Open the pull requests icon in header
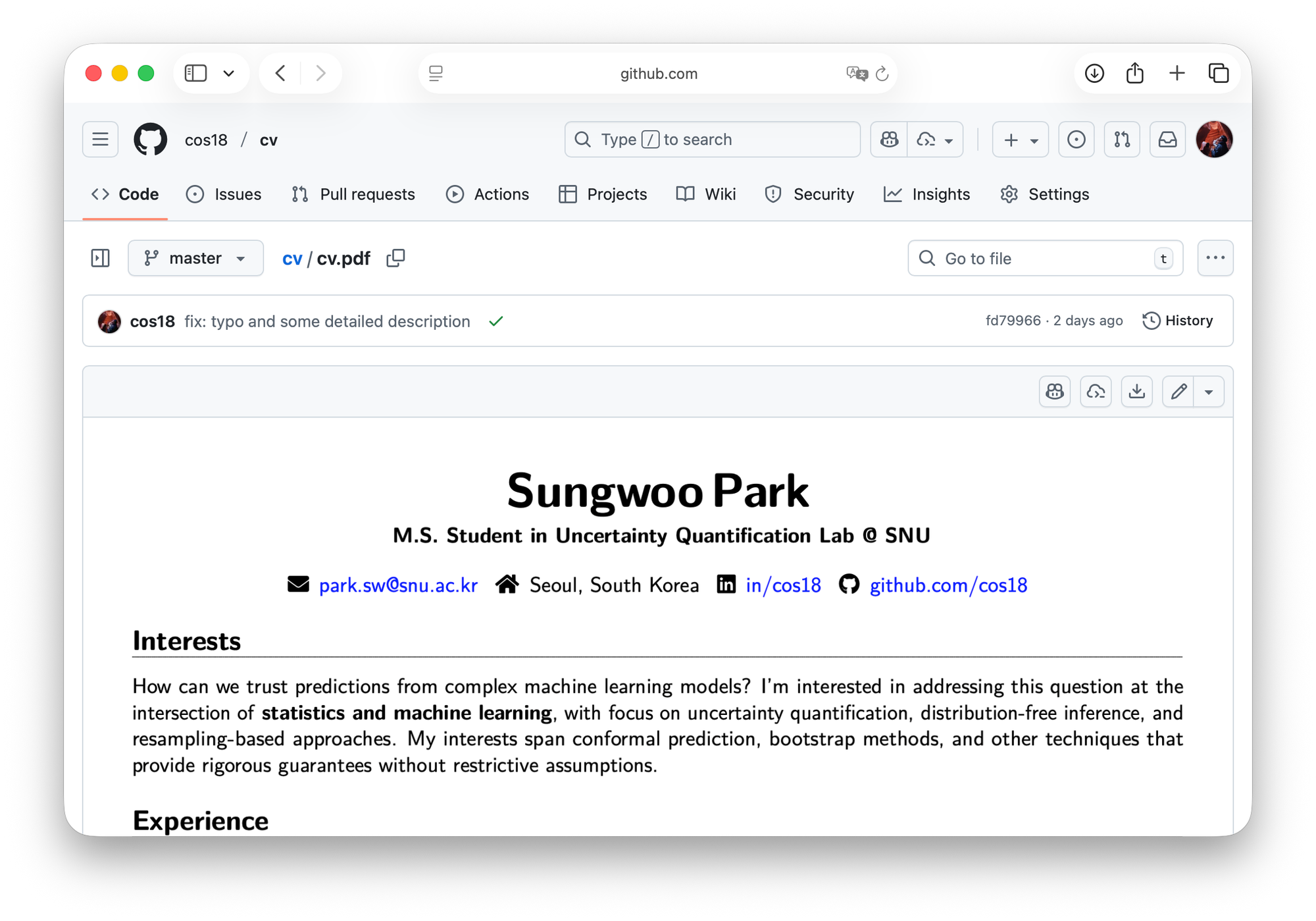This screenshot has height=921, width=1316. 1122,140
